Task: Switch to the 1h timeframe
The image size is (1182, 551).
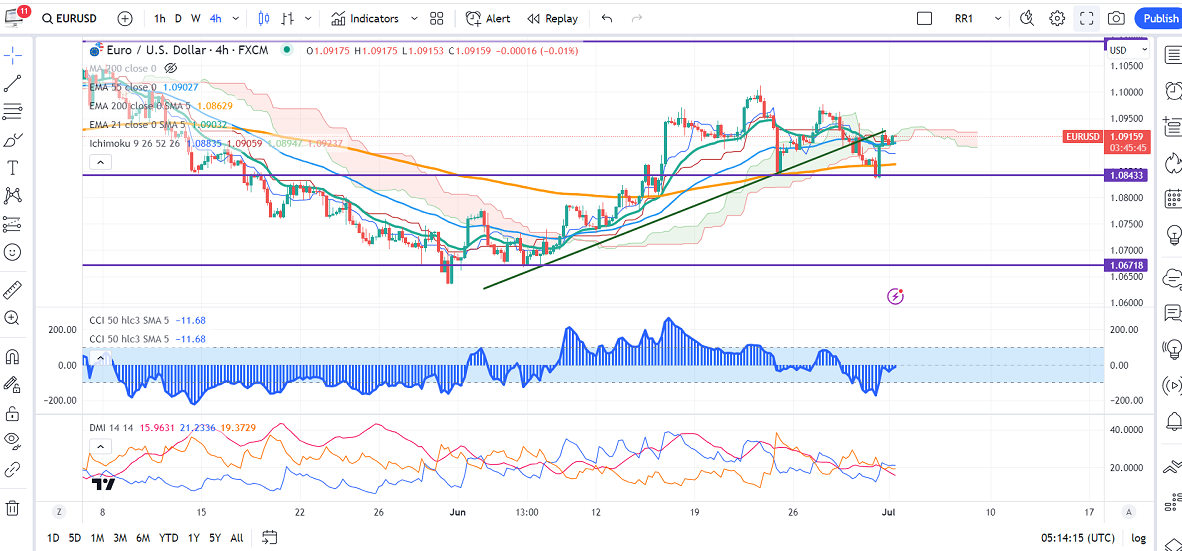Action: (x=160, y=18)
